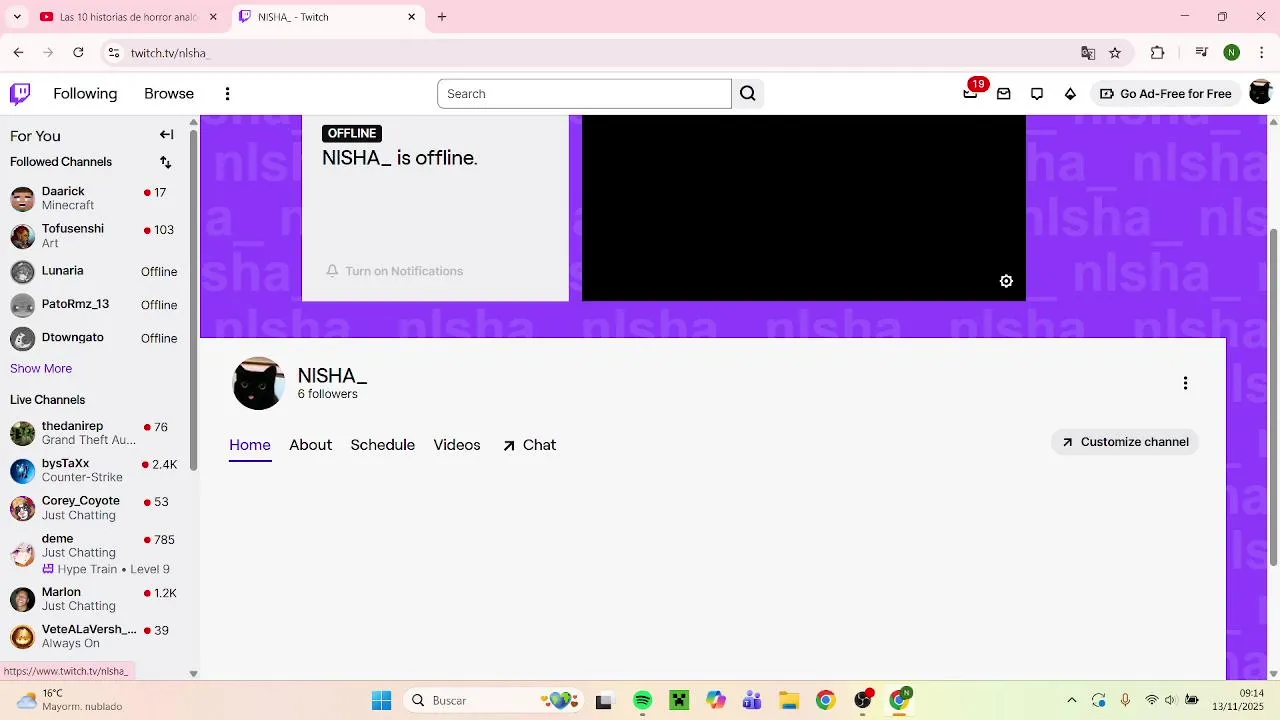This screenshot has width=1280, height=720.
Task: Open File Explorer from the taskbar
Action: point(789,700)
